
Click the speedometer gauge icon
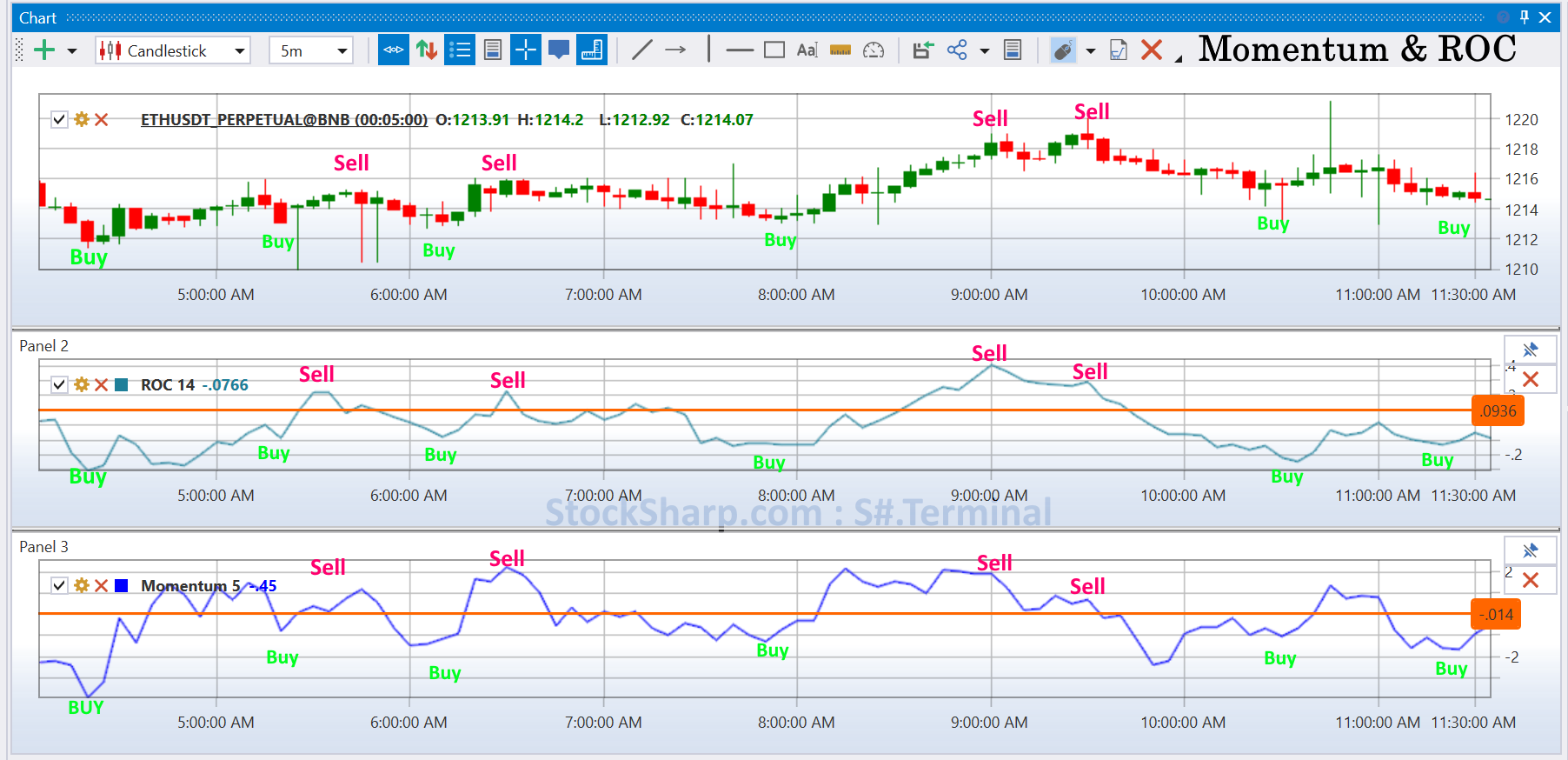pyautogui.click(x=874, y=50)
